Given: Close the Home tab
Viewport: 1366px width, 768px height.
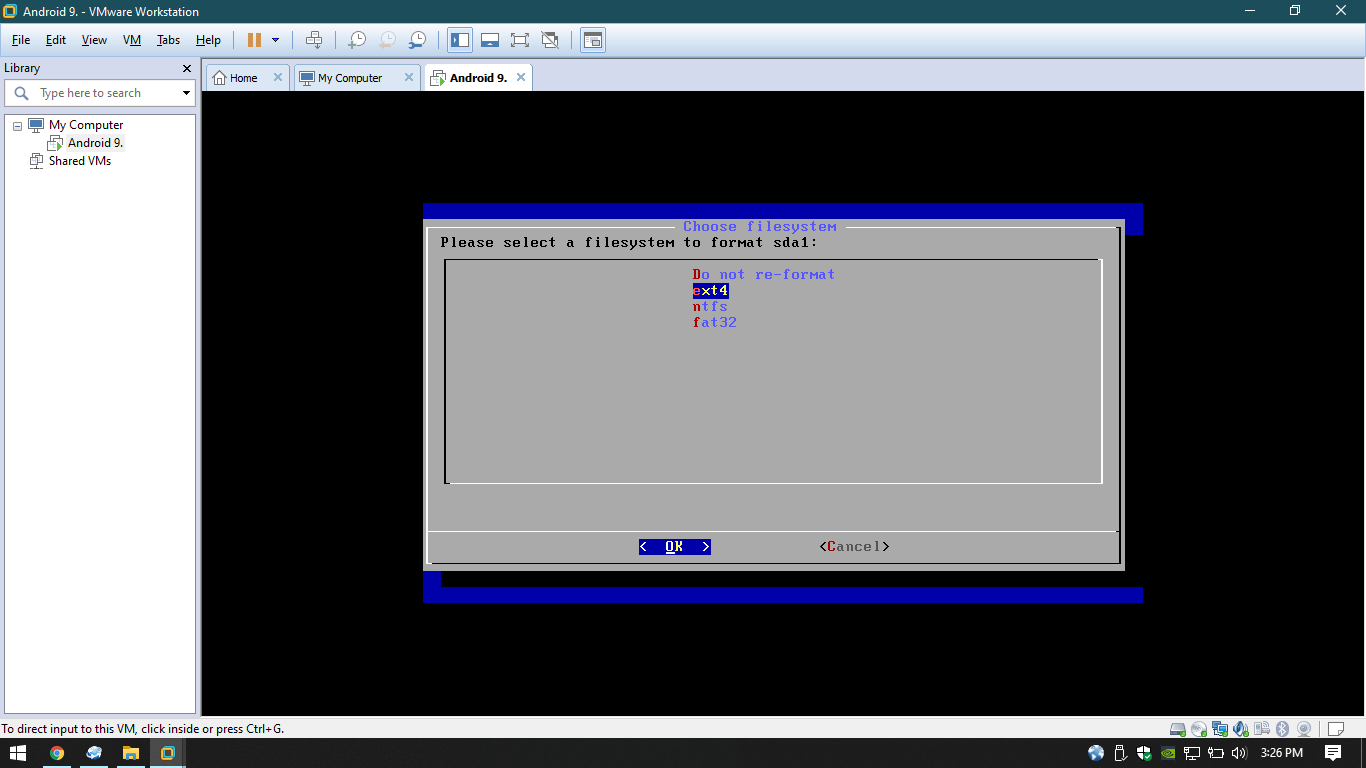Looking at the screenshot, I should tap(277, 77).
